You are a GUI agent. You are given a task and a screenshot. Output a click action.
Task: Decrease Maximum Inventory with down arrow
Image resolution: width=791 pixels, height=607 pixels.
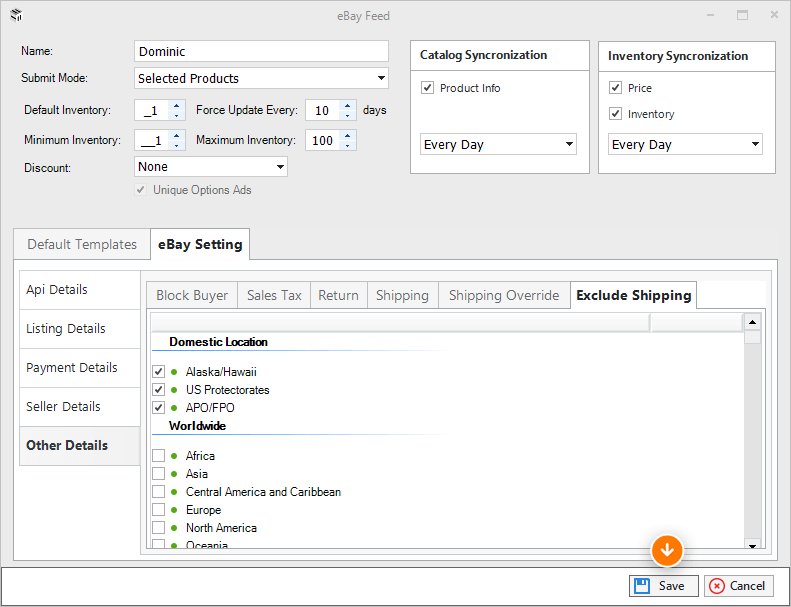[x=348, y=145]
